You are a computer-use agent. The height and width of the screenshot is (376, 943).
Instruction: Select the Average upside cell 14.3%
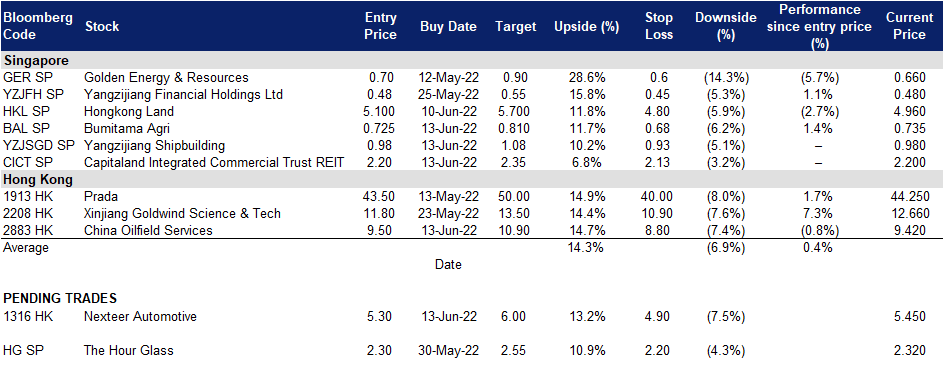[586, 247]
